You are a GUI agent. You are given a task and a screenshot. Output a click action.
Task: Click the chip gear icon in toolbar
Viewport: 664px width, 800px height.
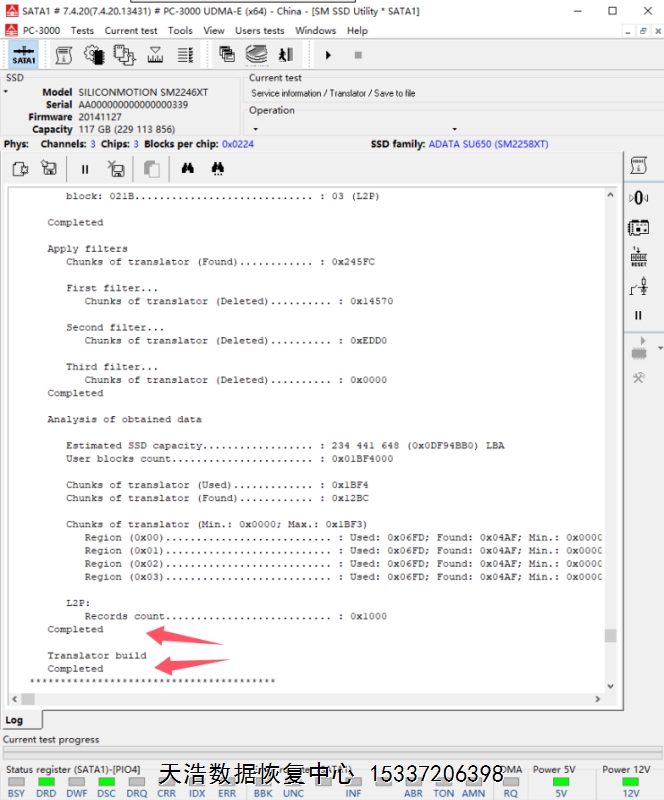(94, 55)
